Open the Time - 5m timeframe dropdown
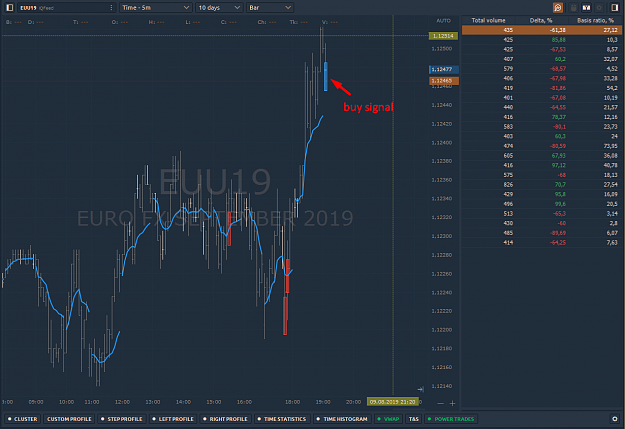The width and height of the screenshot is (625, 429). 156,8
